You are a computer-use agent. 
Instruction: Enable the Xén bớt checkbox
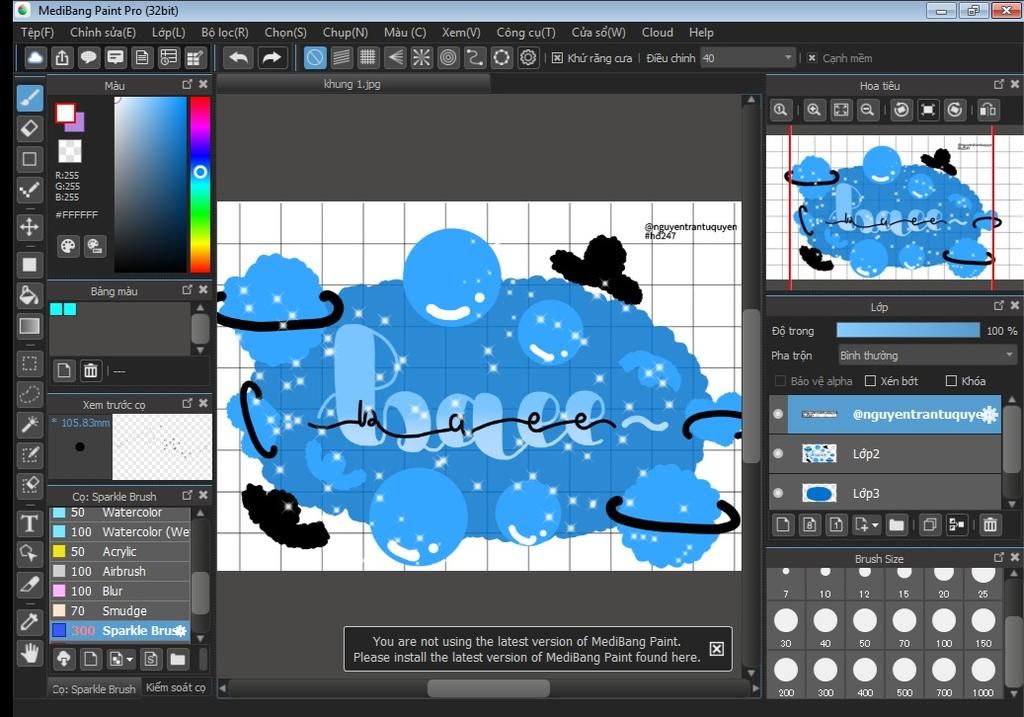coord(870,381)
